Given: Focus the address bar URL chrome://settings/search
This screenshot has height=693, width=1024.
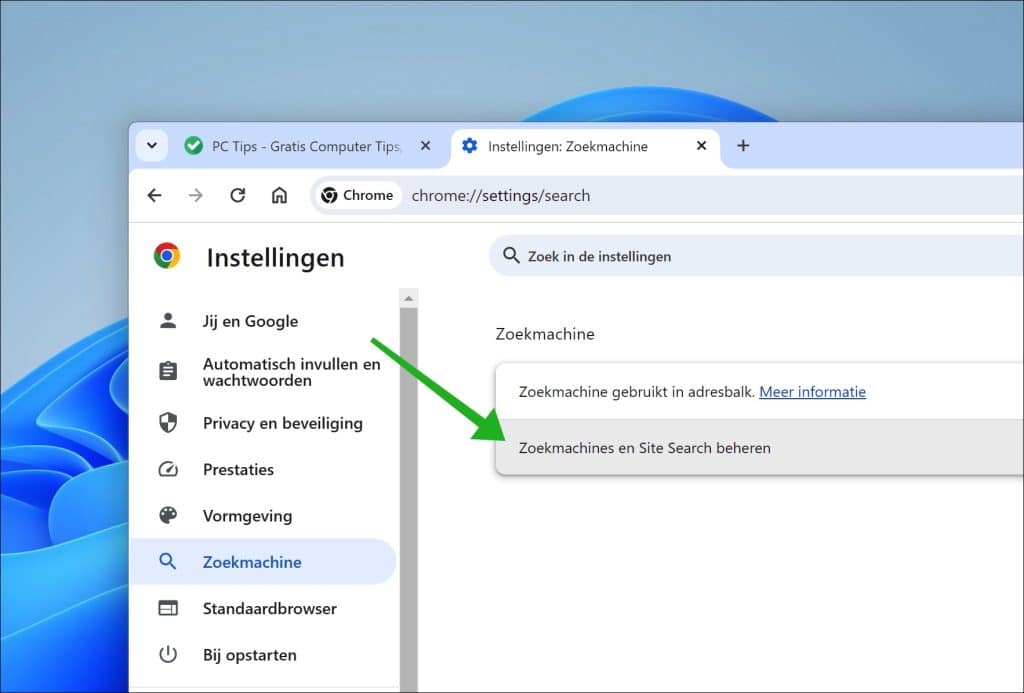Looking at the screenshot, I should point(501,196).
